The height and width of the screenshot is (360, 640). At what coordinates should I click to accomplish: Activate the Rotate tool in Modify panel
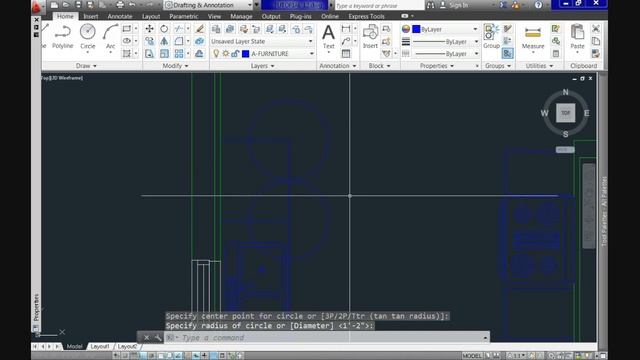pos(164,29)
